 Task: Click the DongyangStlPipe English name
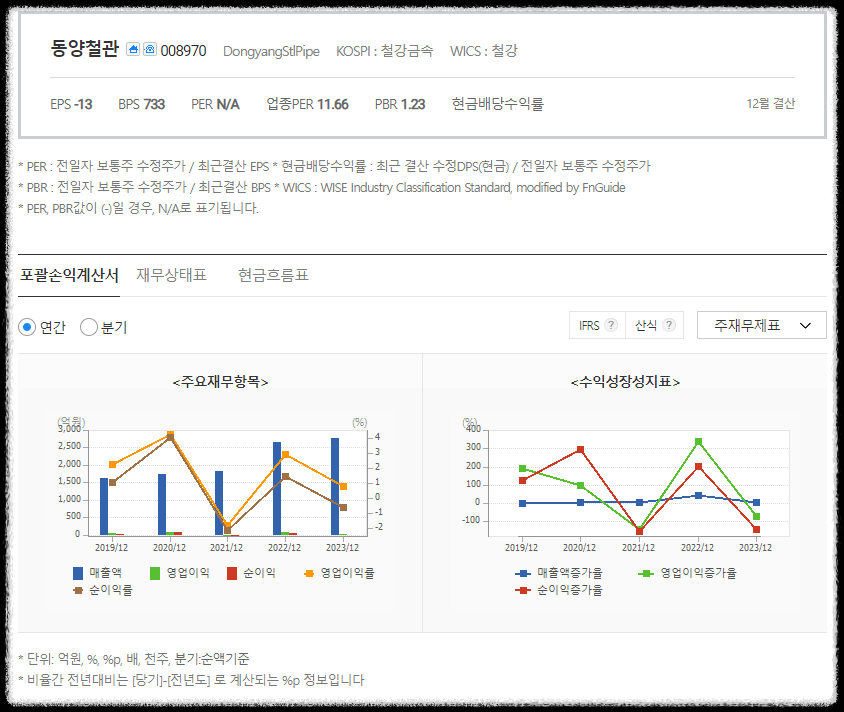click(x=271, y=51)
